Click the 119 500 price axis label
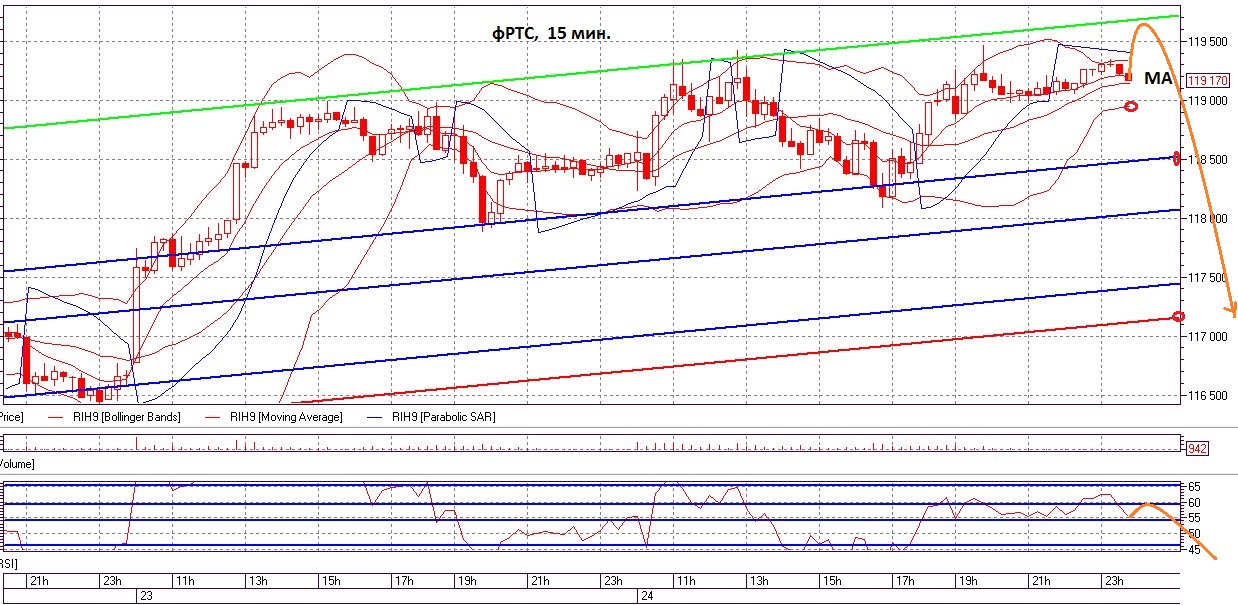Image resolution: width=1238 pixels, height=605 pixels. [x=1207, y=42]
